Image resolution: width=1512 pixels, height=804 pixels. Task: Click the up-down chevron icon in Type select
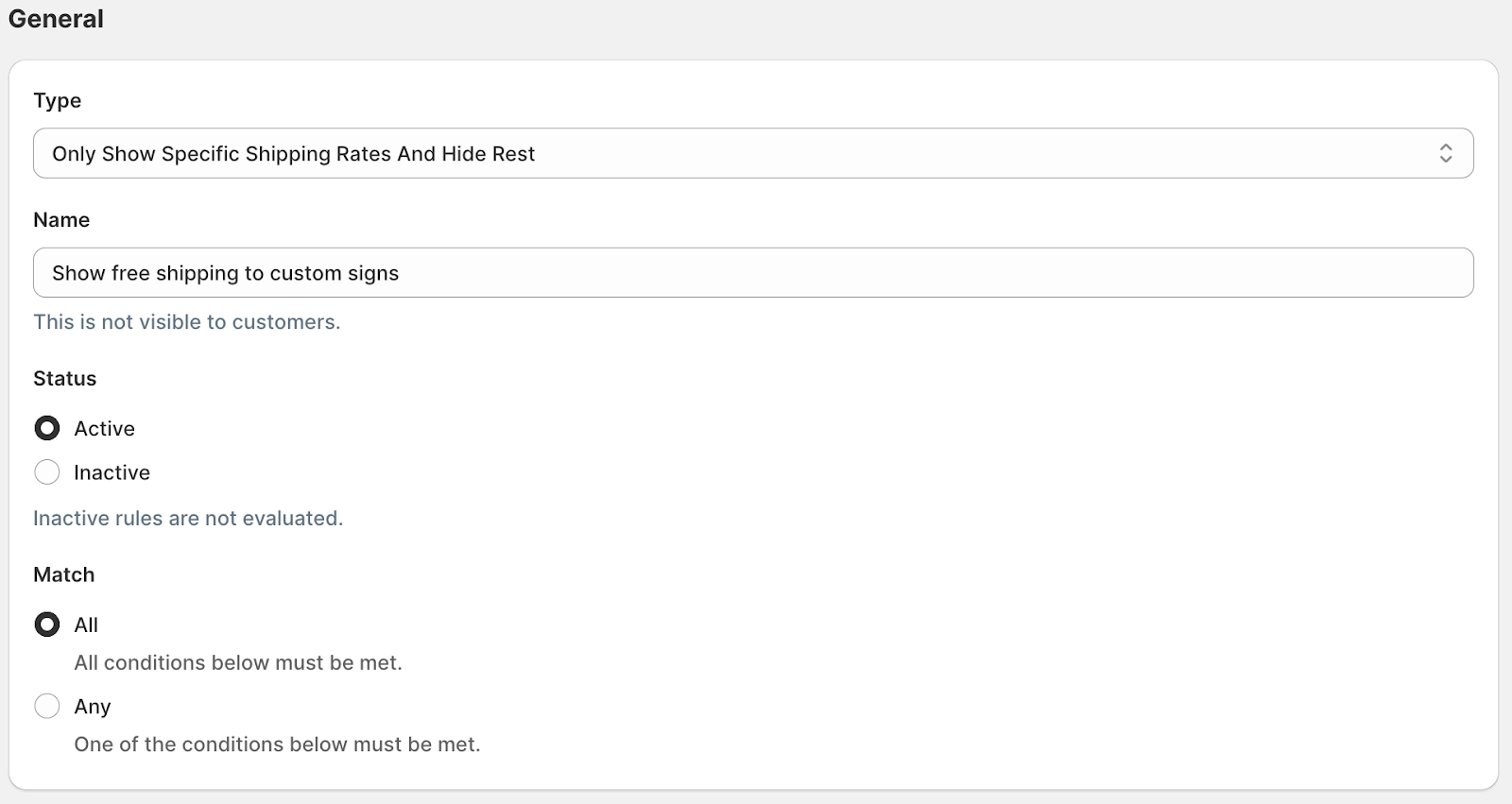tap(1445, 153)
